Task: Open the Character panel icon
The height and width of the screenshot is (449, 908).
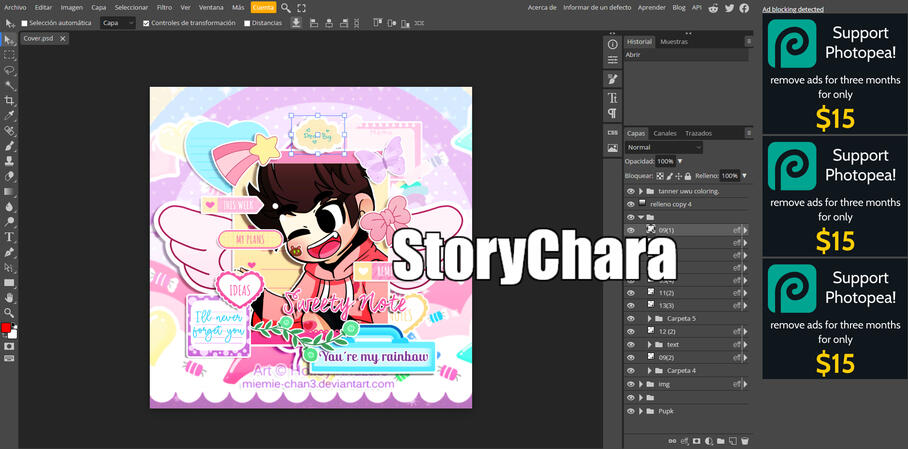Action: pos(612,98)
